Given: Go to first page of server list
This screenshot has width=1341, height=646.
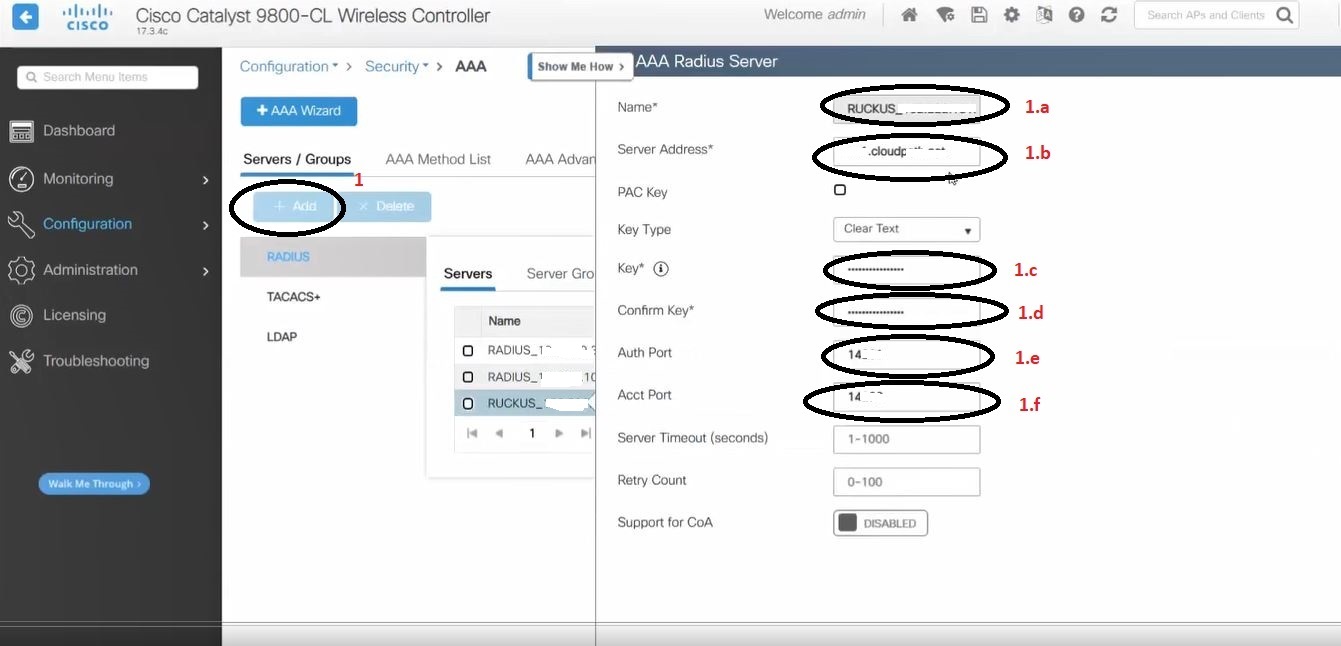Looking at the screenshot, I should point(472,433).
